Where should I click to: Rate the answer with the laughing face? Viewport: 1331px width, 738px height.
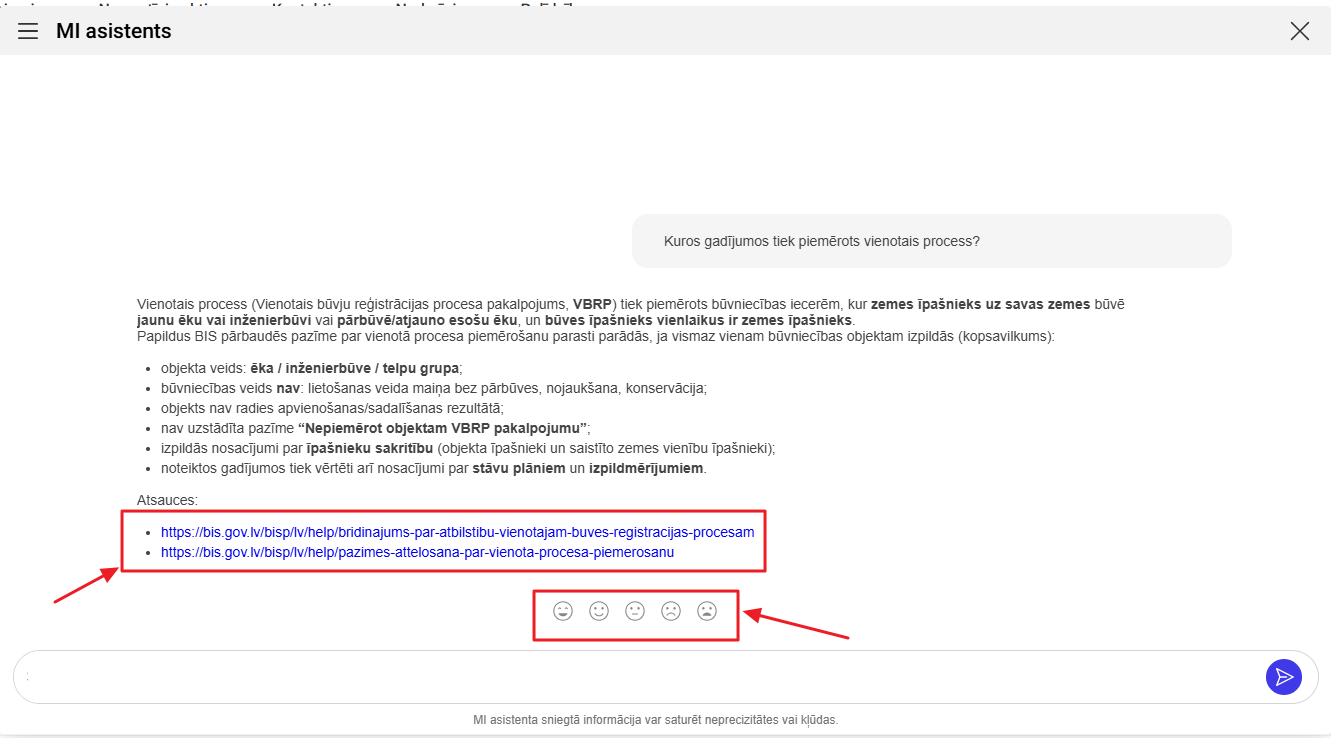tap(563, 610)
